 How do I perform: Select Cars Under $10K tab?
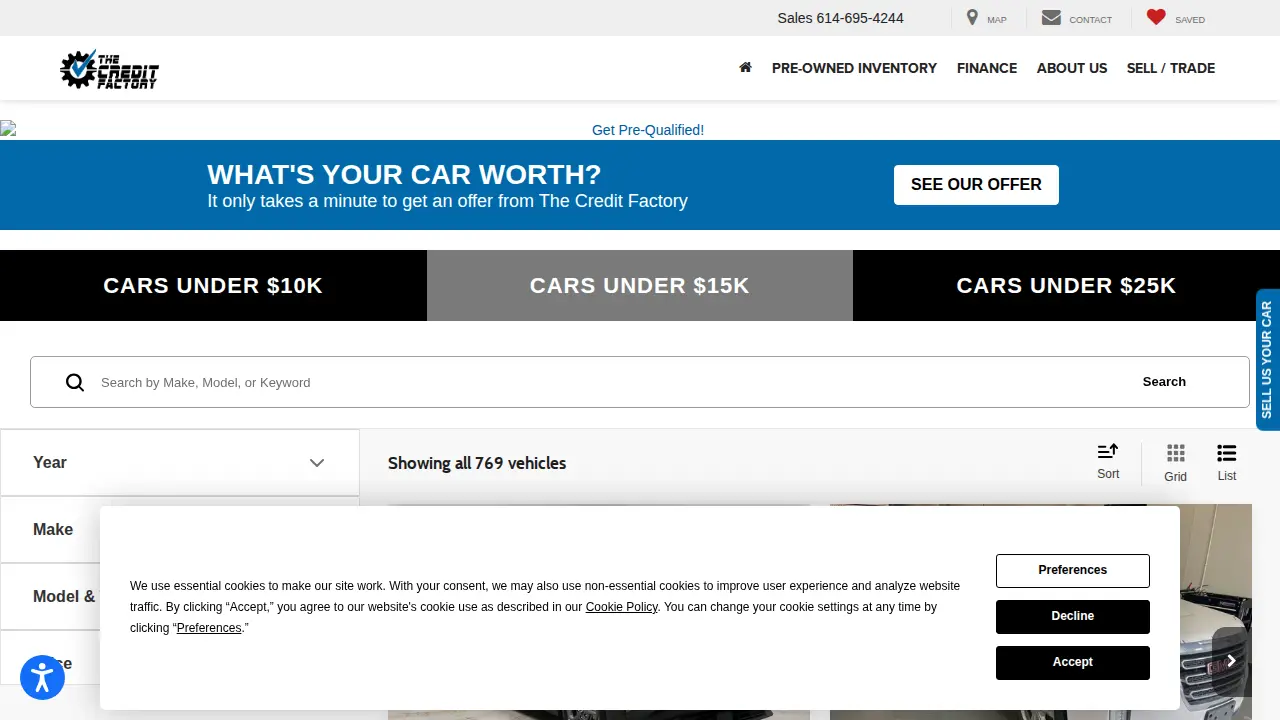(213, 286)
